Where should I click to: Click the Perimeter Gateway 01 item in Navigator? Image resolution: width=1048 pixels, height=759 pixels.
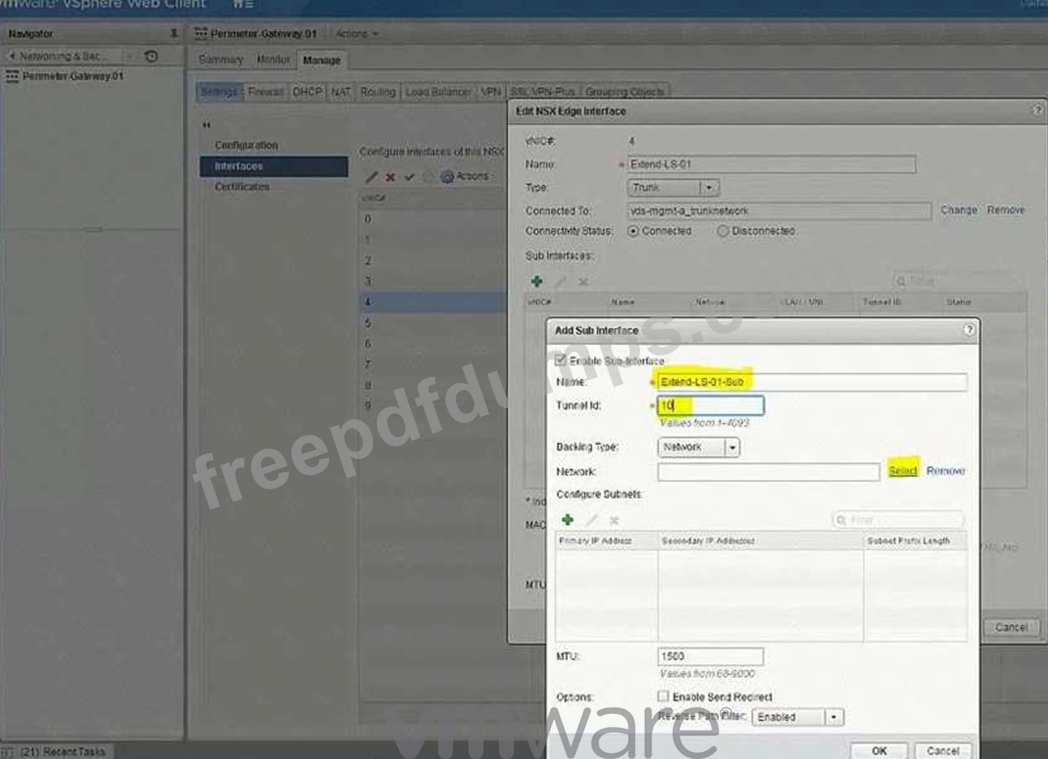pos(73,76)
